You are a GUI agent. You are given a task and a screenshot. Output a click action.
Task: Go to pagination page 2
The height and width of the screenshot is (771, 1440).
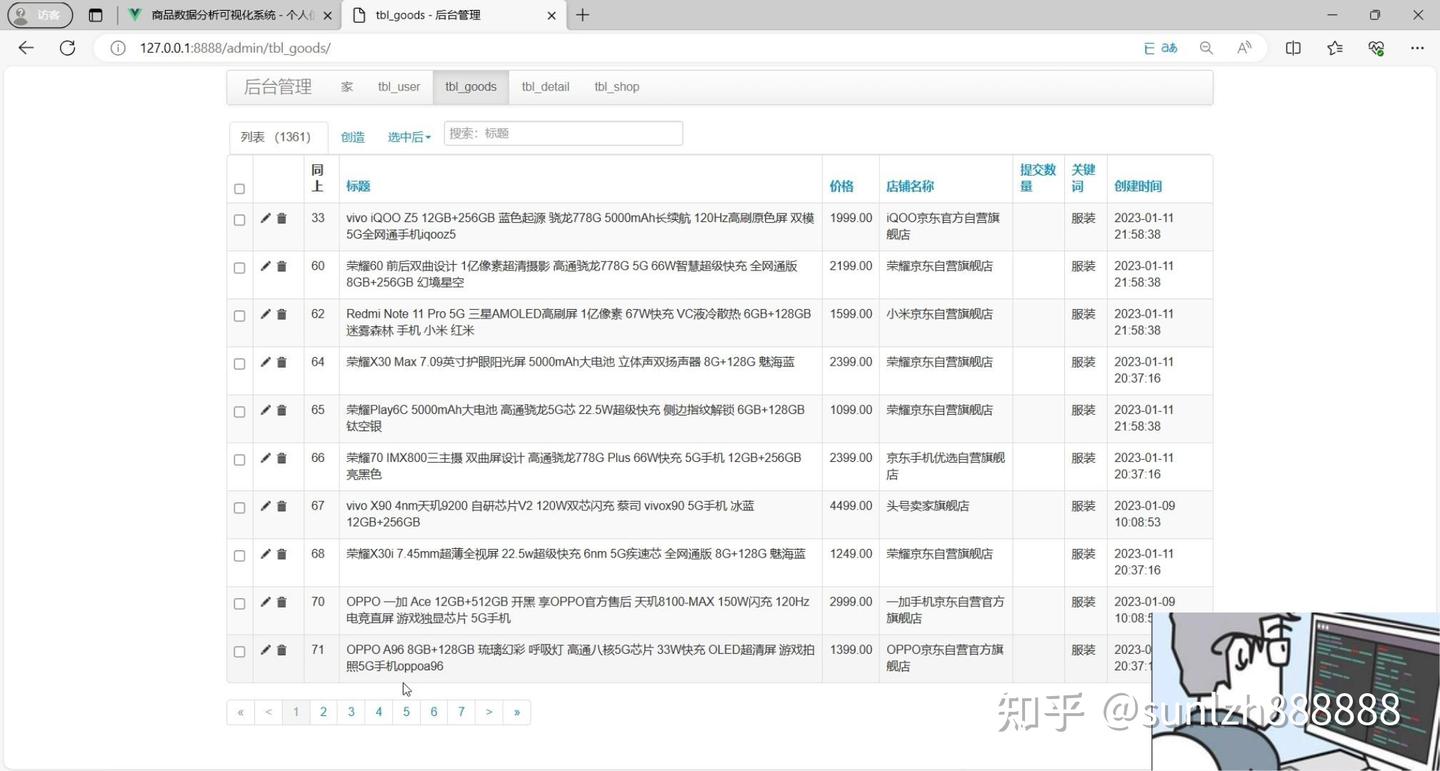(x=323, y=712)
